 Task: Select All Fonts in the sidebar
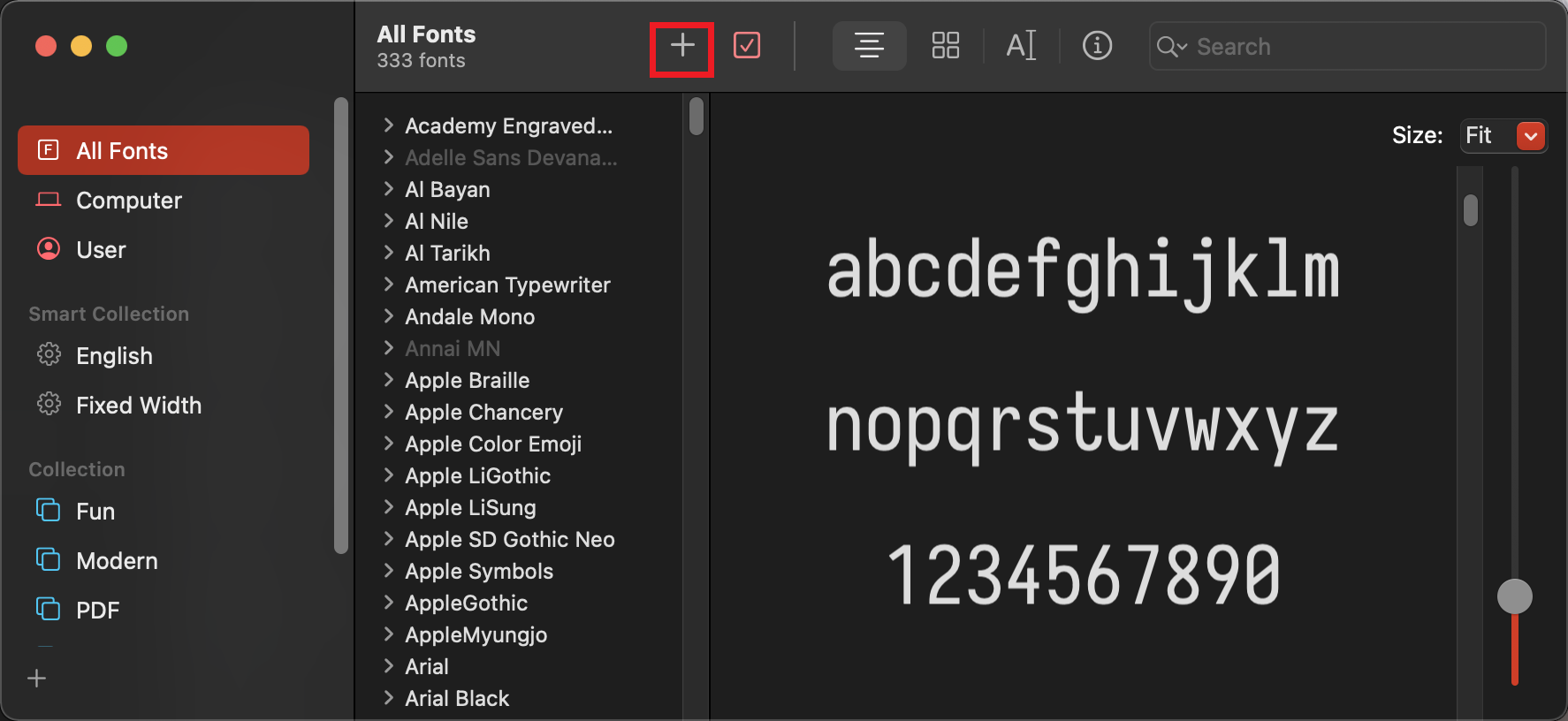coord(164,150)
